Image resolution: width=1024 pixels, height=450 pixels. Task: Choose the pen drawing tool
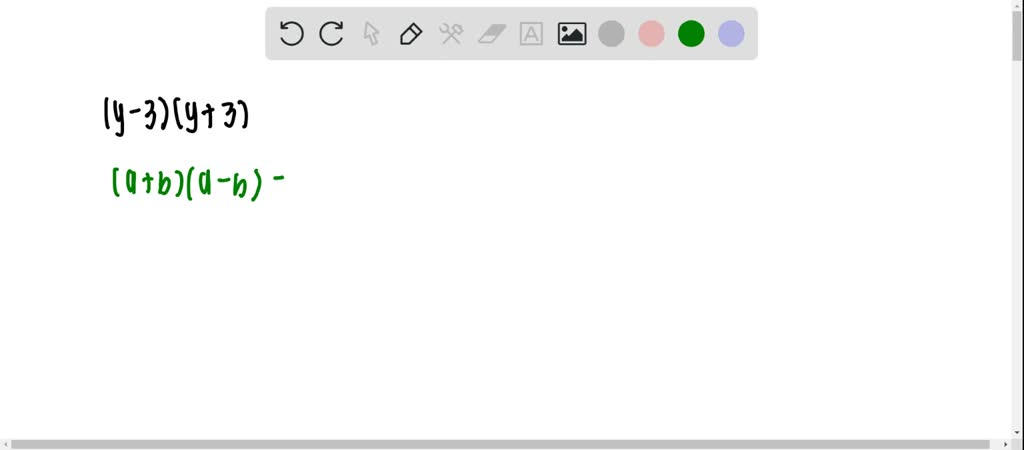pos(411,33)
